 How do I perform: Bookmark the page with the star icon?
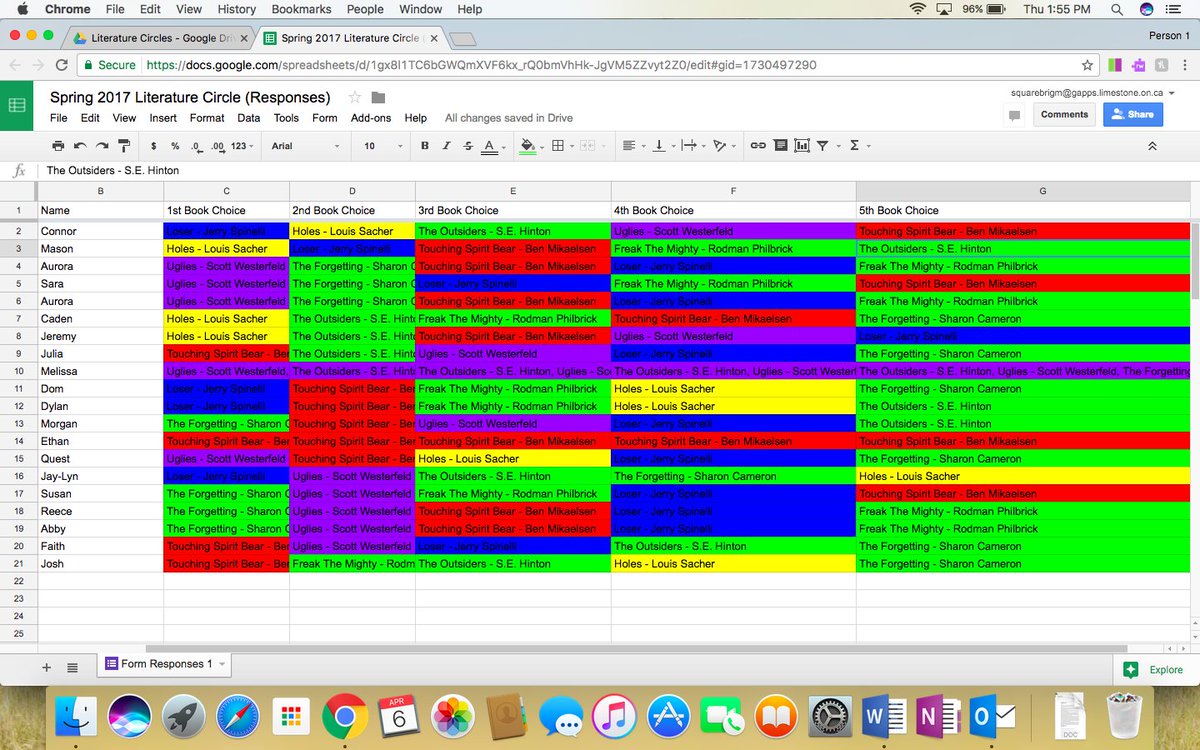(x=1087, y=65)
